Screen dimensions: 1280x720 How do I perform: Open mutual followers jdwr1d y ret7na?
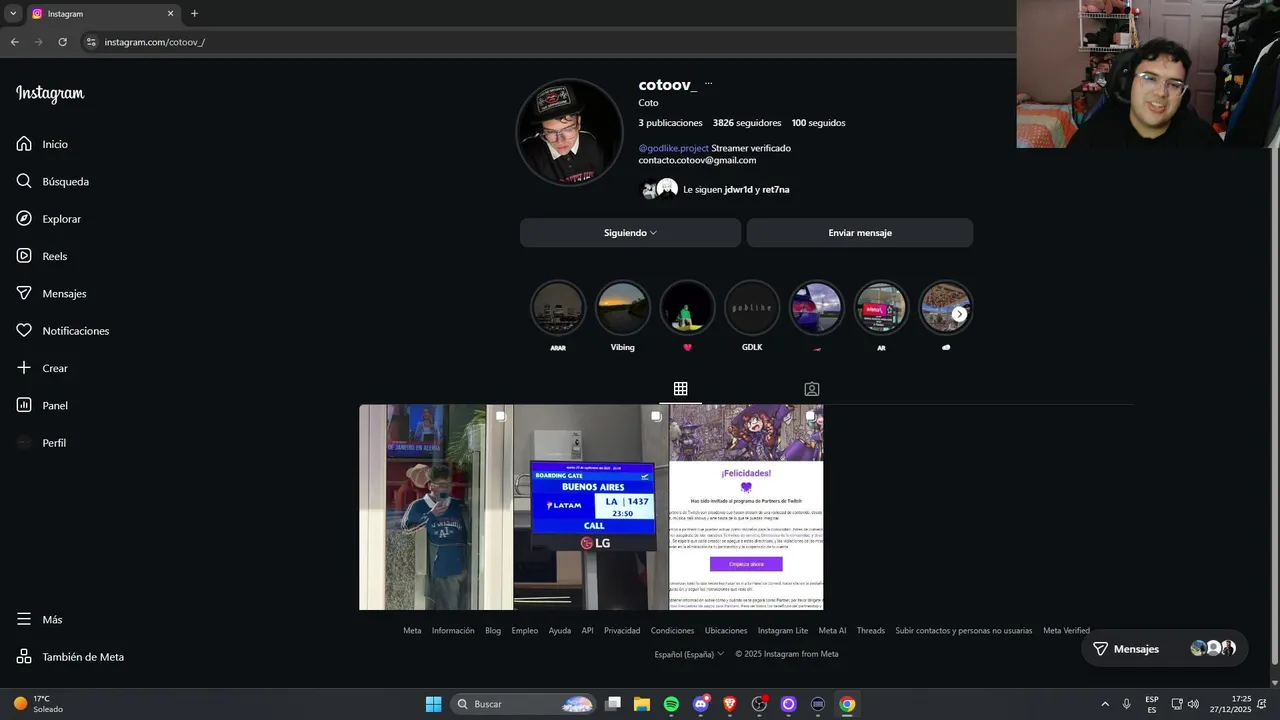pyautogui.click(x=736, y=189)
